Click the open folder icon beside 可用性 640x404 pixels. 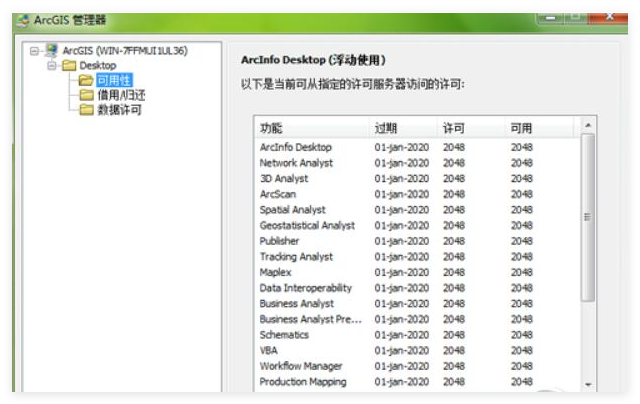pyautogui.click(x=86, y=80)
